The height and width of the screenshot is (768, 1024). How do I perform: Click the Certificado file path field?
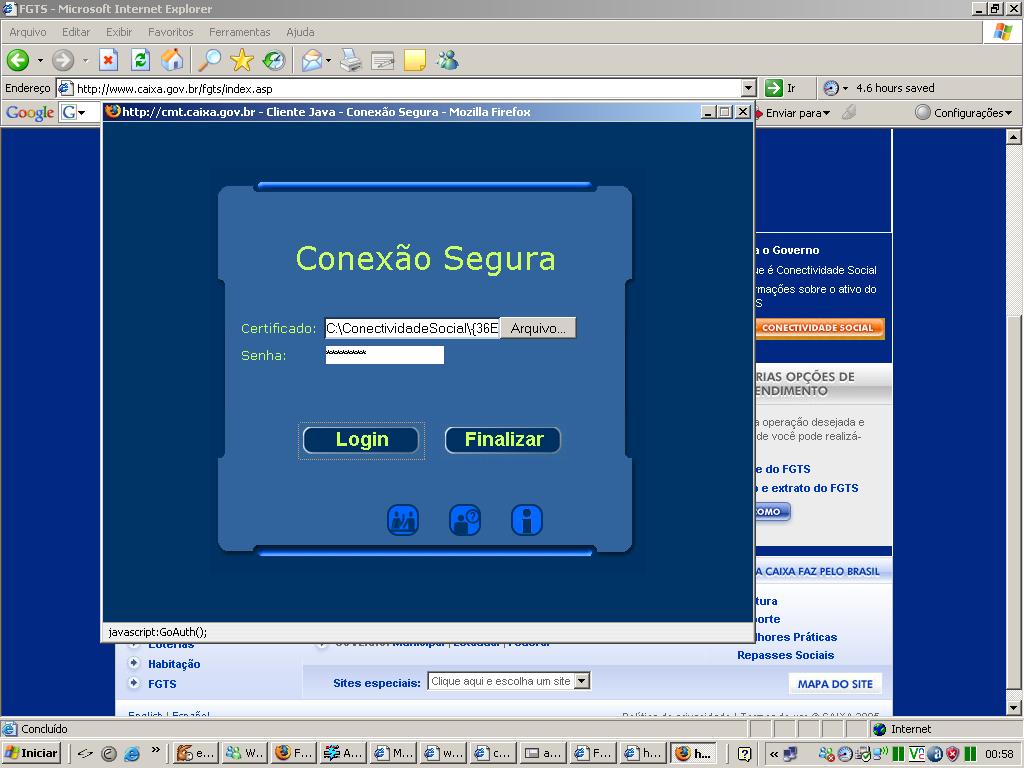412,328
